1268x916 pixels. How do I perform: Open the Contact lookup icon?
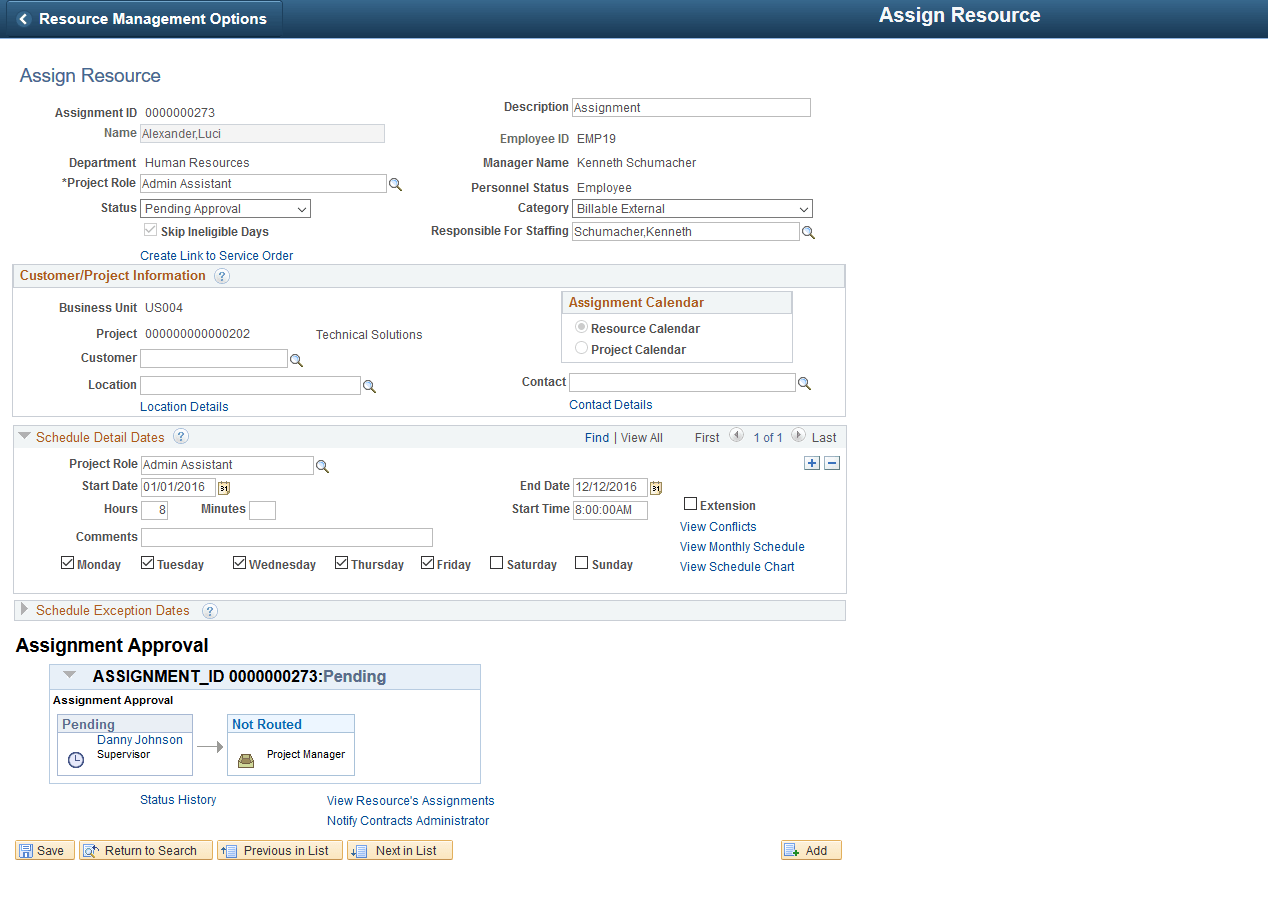point(804,382)
